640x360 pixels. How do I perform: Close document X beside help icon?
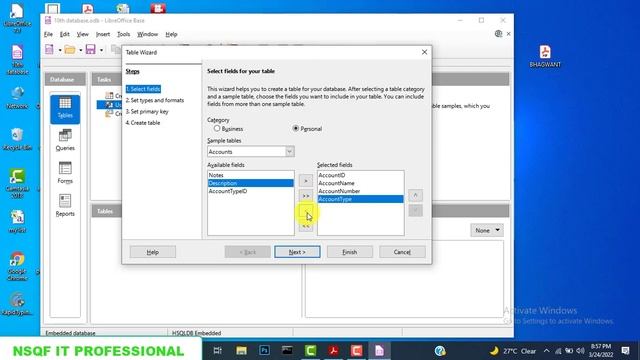coord(509,34)
